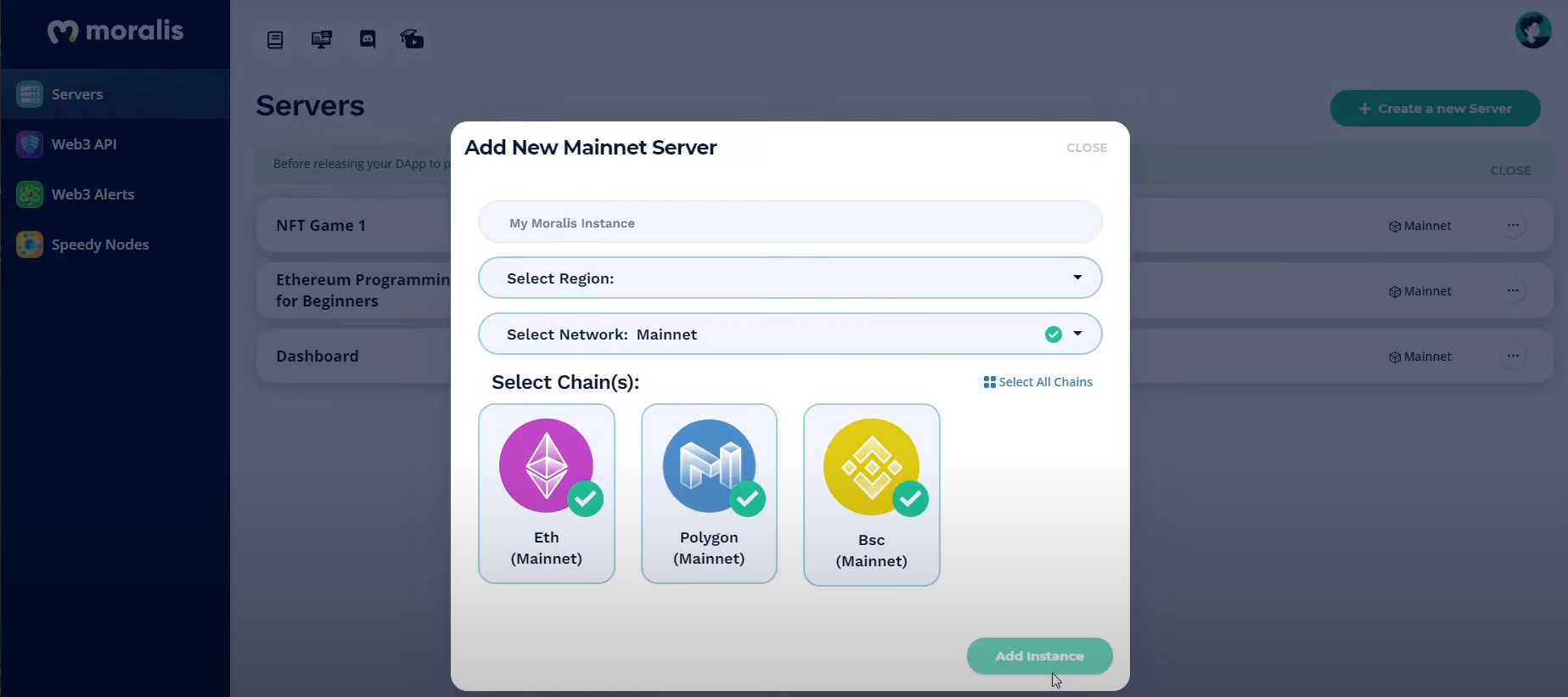Image resolution: width=1568 pixels, height=697 pixels.
Task: Click the Select All Chains grid icon
Action: tap(989, 382)
